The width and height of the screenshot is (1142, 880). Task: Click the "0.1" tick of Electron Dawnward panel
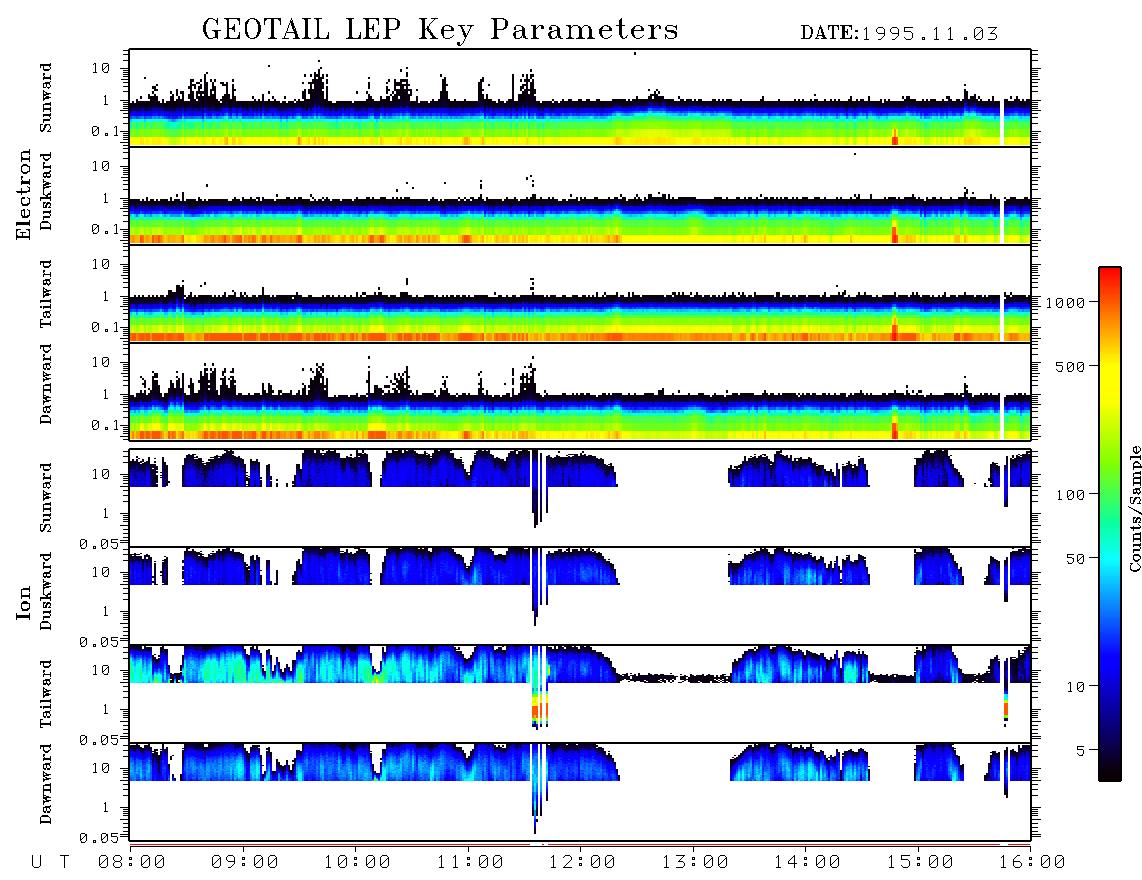[x=104, y=425]
